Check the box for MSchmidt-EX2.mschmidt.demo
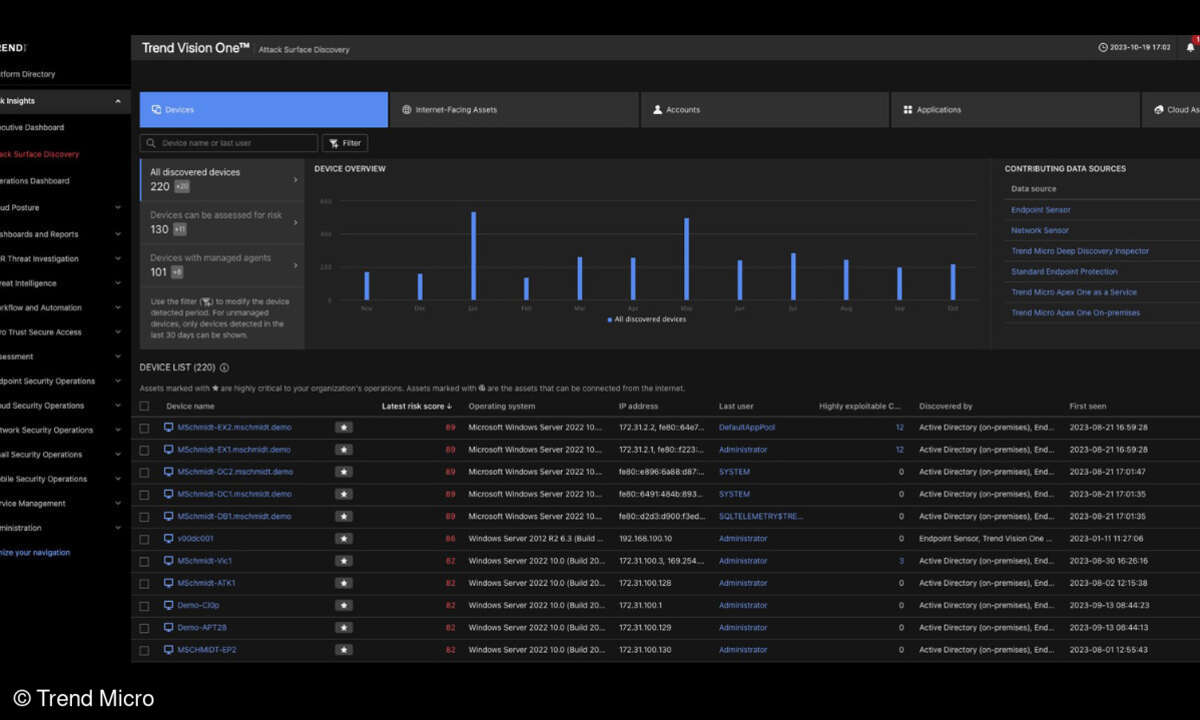The image size is (1200, 720). (x=145, y=427)
